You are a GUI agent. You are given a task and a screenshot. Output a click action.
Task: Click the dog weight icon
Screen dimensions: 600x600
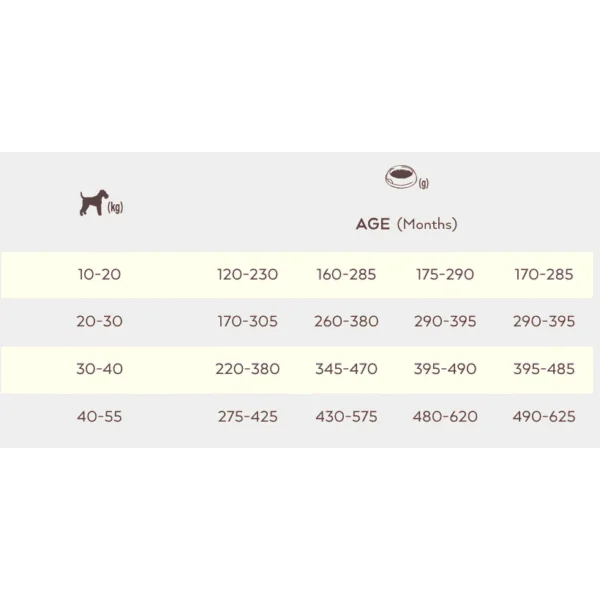[x=94, y=203]
